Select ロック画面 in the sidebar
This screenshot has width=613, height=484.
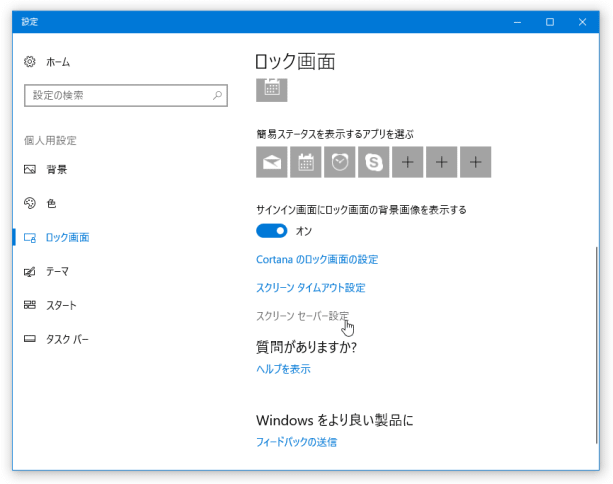[68, 237]
